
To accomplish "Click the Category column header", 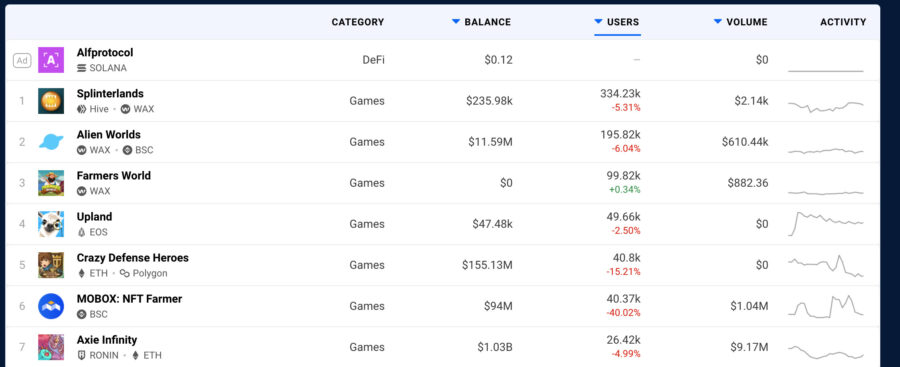I will [x=358, y=22].
